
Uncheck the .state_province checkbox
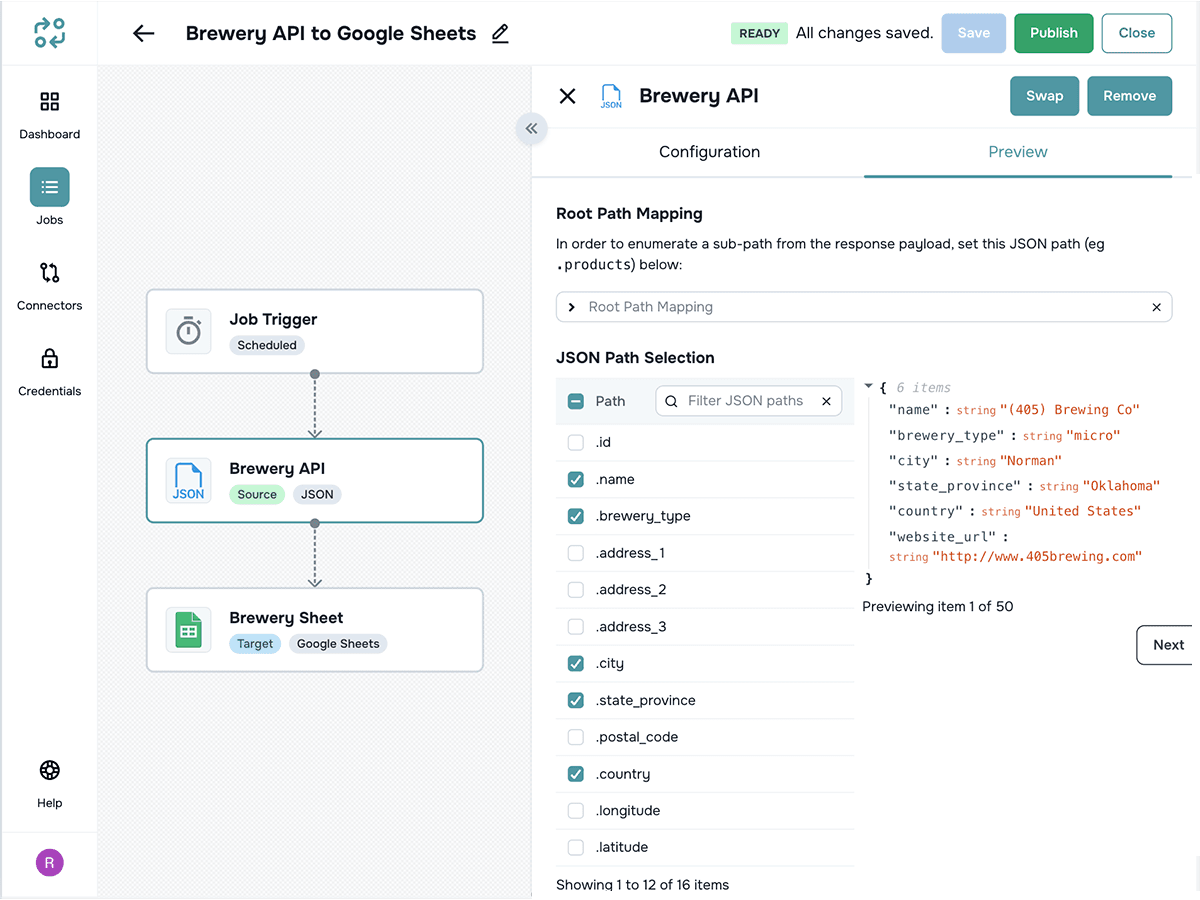(575, 700)
